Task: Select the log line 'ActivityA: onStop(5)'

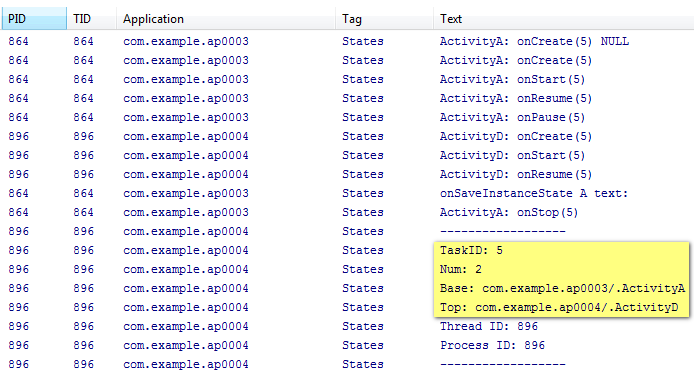Action: point(509,213)
